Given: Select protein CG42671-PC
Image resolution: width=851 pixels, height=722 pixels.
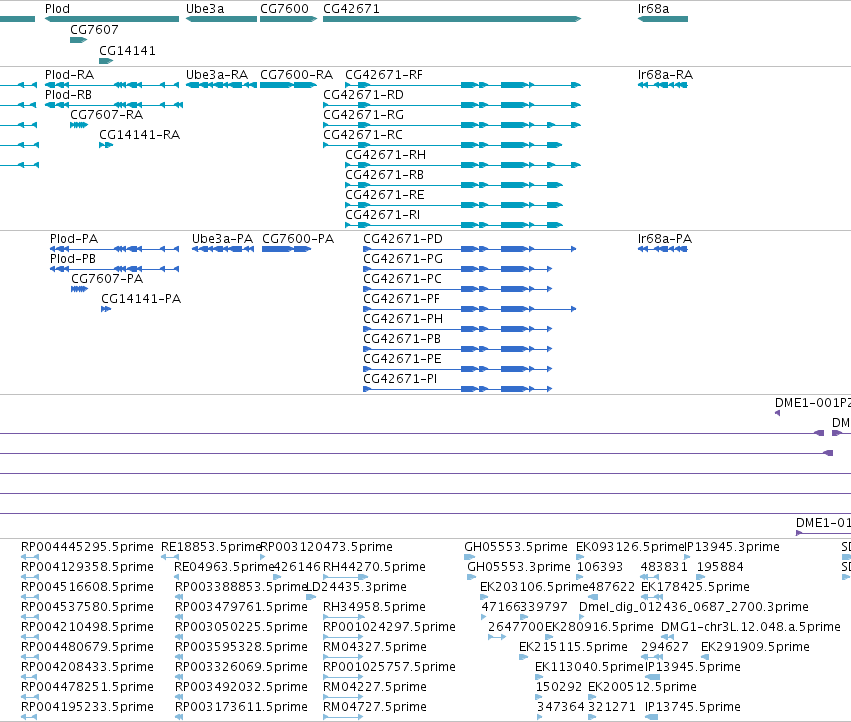Looking at the screenshot, I should pos(402,279).
